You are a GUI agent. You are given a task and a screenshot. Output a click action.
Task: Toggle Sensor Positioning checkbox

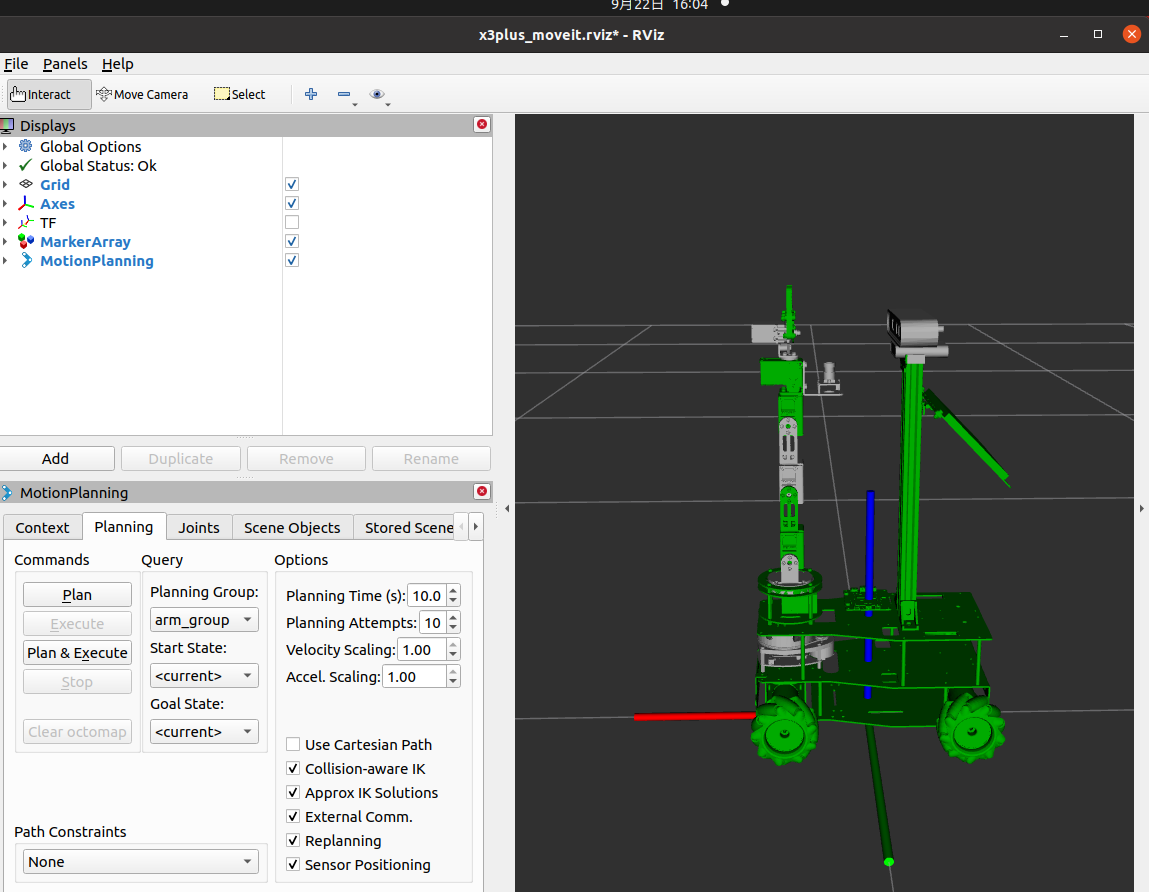tap(293, 865)
